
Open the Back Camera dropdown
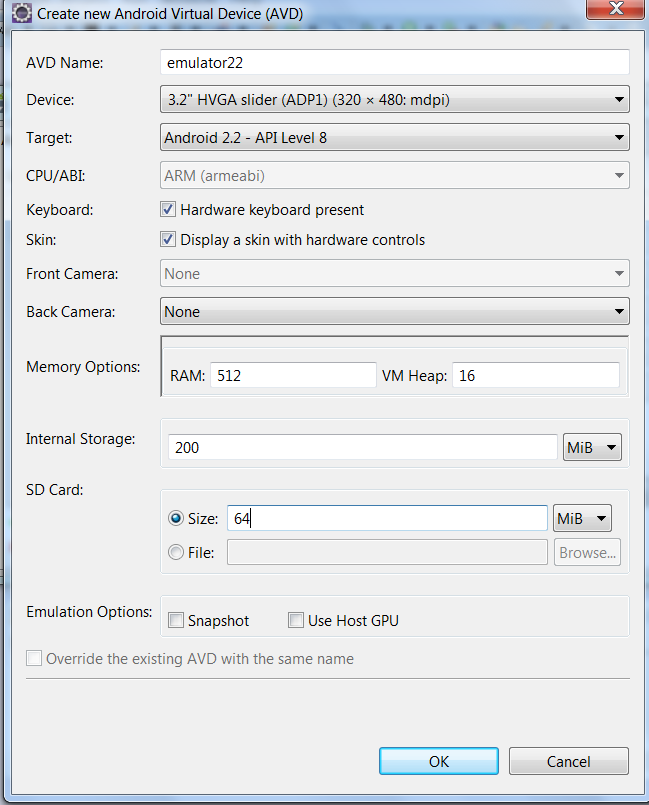coord(394,312)
